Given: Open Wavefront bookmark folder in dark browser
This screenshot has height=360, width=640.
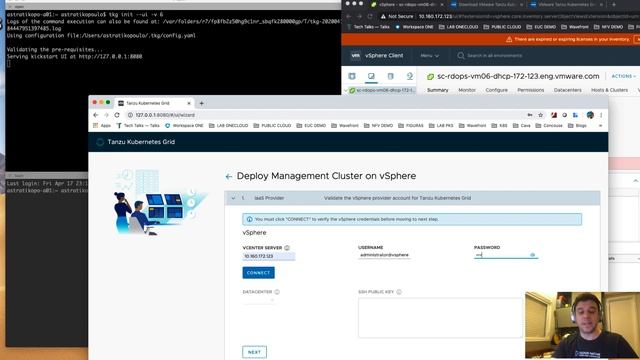Looking at the screenshot, I should pos(575,27).
